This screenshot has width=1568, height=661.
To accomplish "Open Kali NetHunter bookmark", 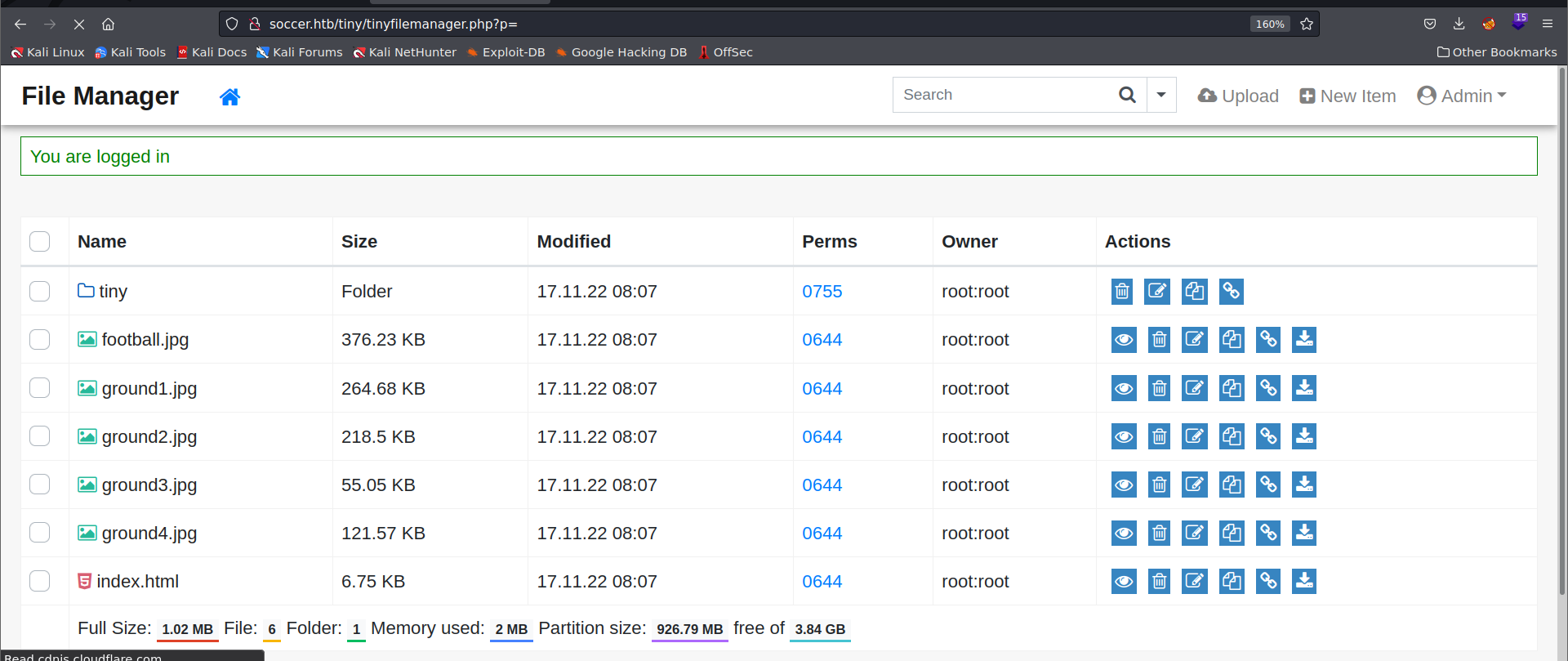I will tap(405, 52).
